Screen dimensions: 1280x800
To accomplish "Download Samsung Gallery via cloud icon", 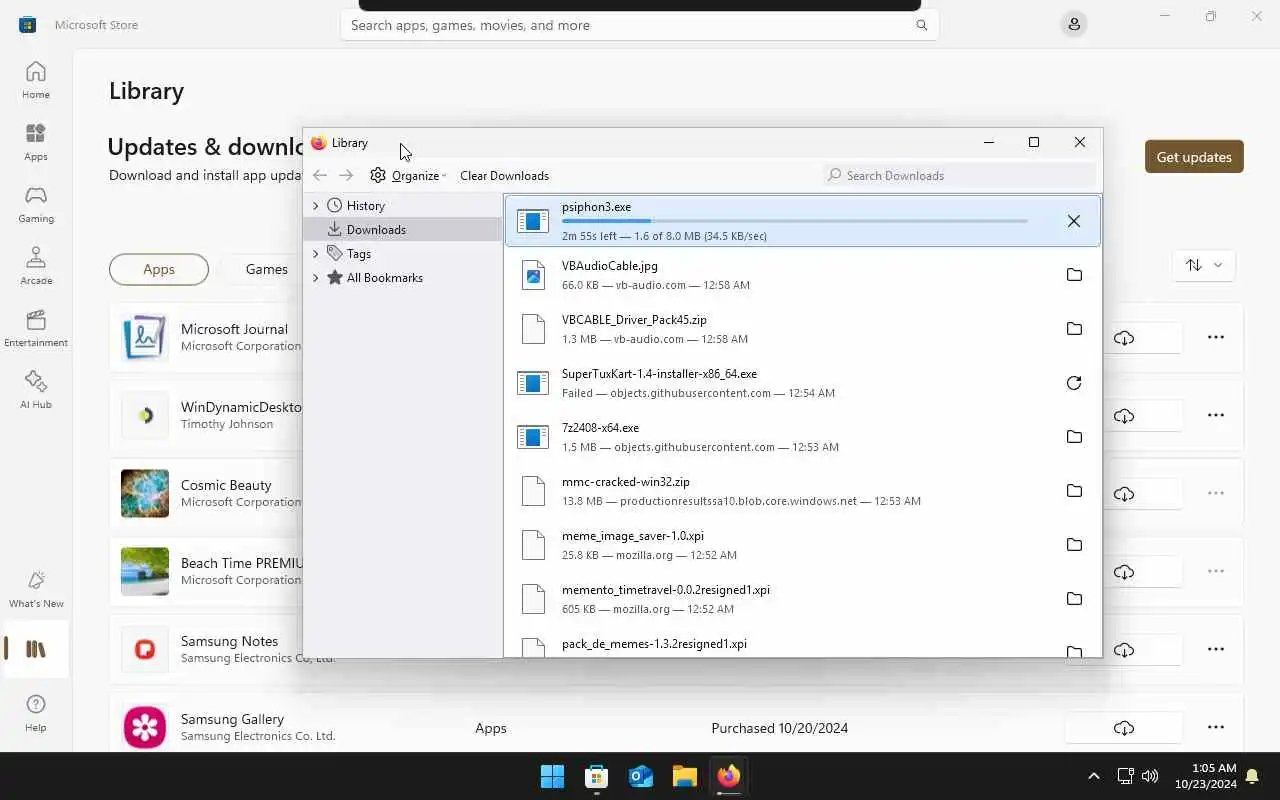I will 1124,727.
